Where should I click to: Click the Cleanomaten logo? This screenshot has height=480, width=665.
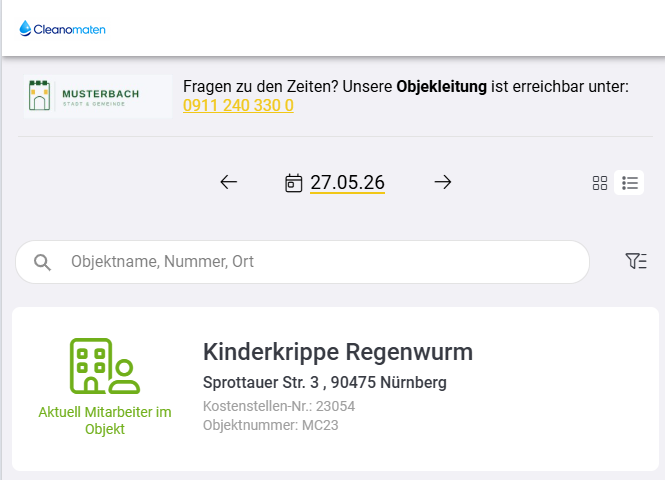62,29
